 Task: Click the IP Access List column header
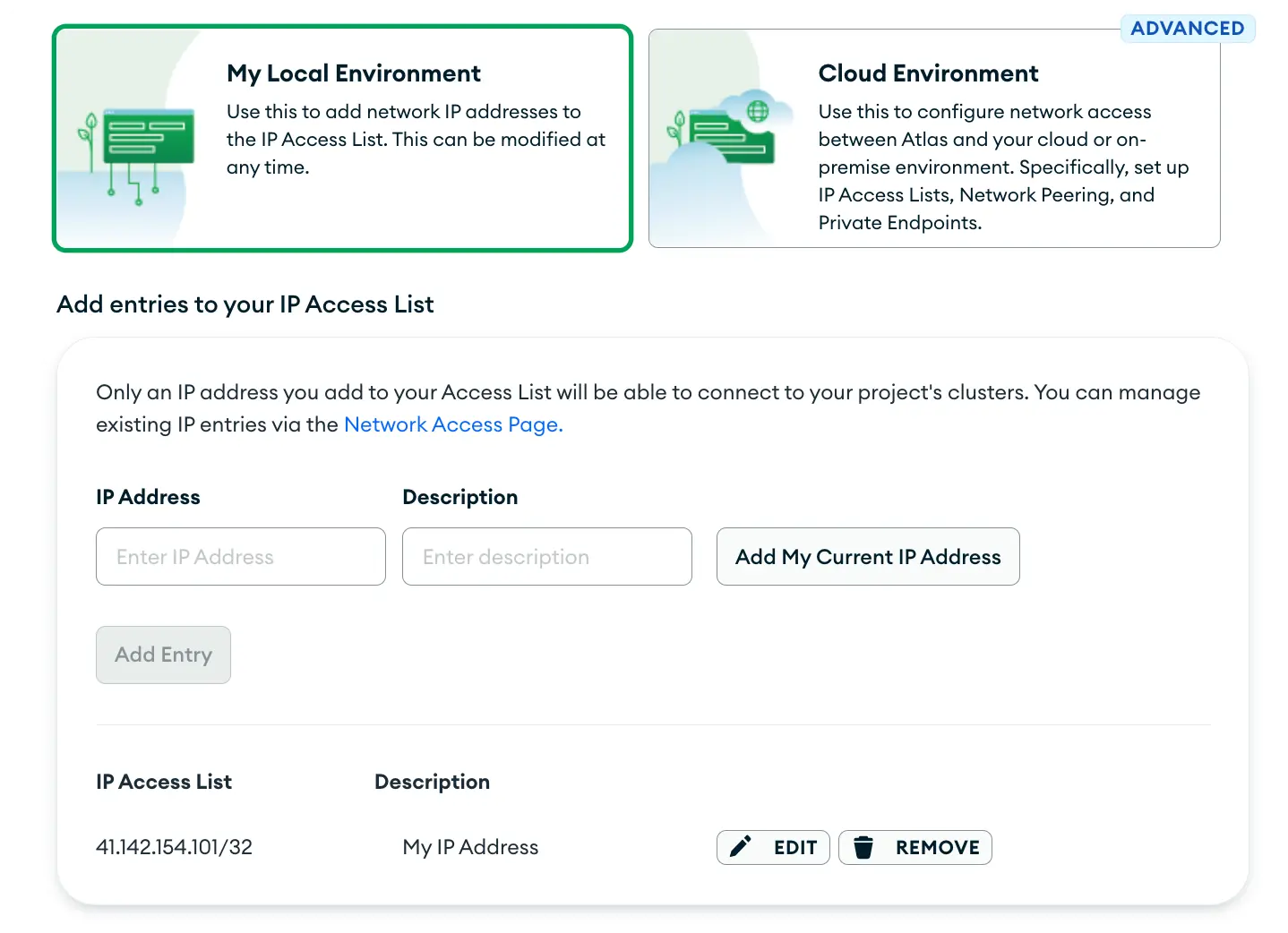pos(164,782)
